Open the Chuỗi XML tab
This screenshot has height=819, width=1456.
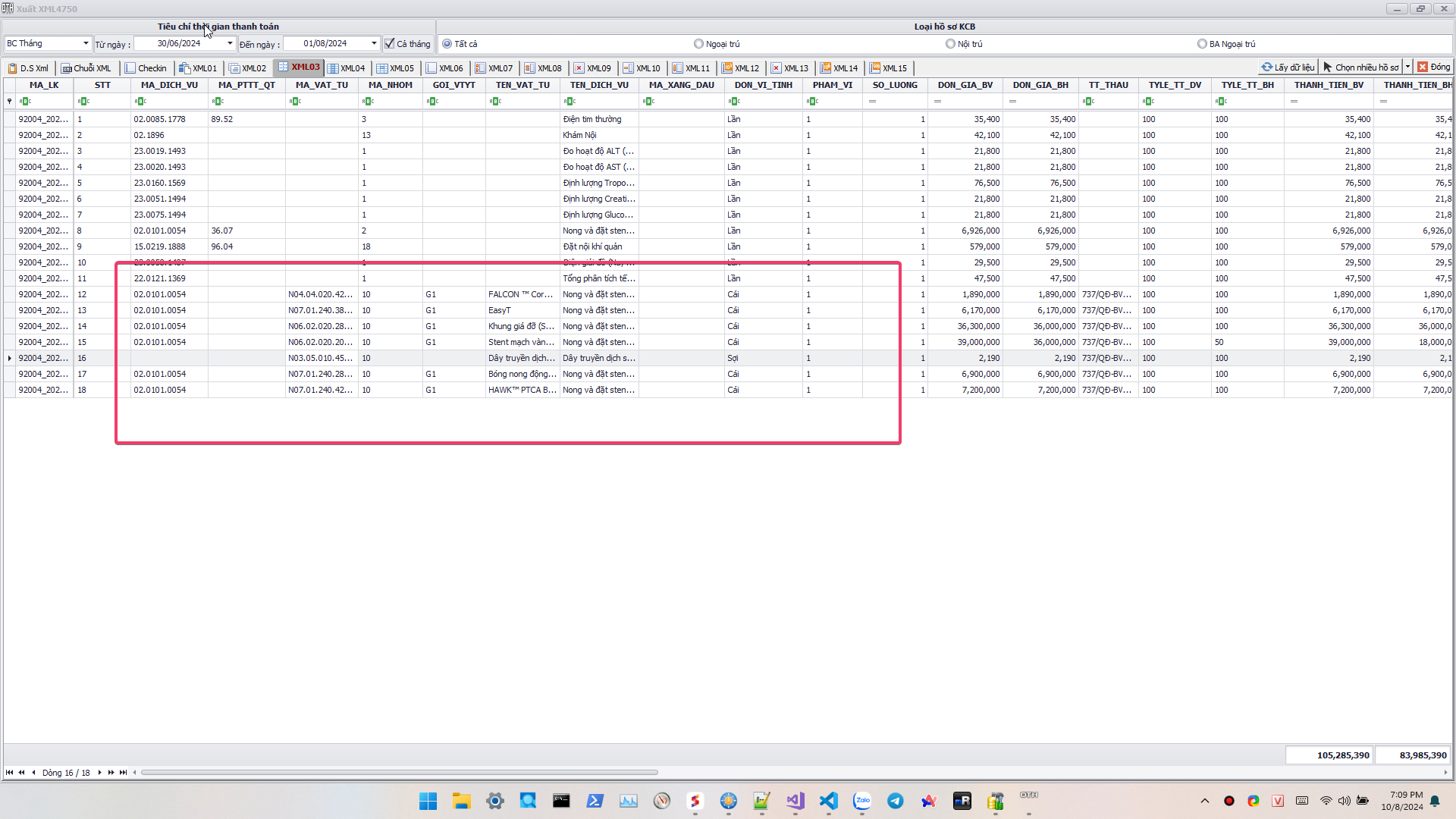coord(86,68)
